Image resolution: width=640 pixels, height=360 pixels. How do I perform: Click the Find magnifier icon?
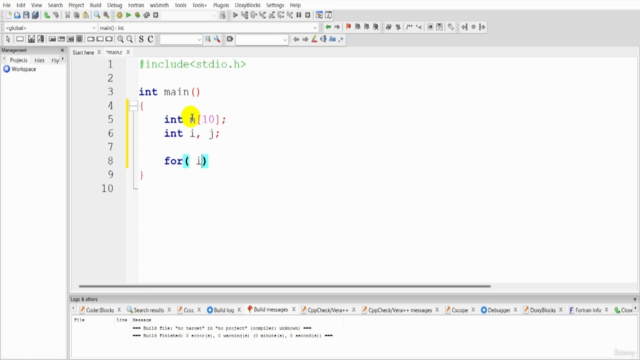(x=97, y=16)
